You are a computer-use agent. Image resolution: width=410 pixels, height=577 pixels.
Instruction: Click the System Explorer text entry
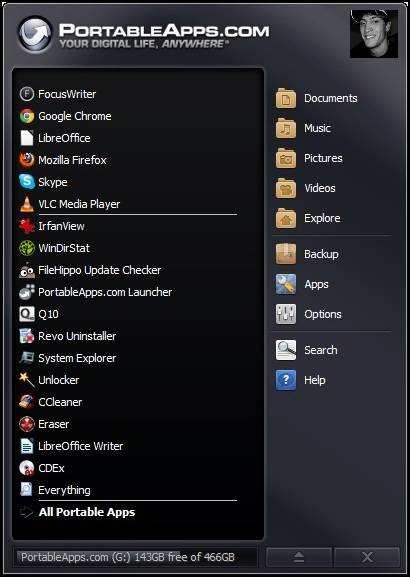click(77, 358)
